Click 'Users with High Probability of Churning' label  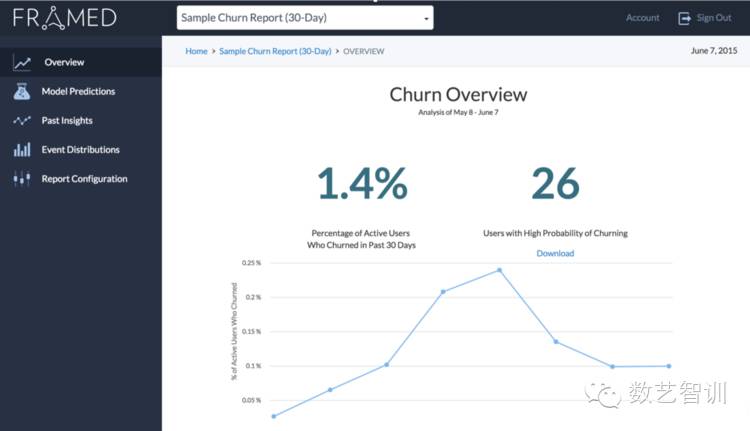[x=555, y=233]
